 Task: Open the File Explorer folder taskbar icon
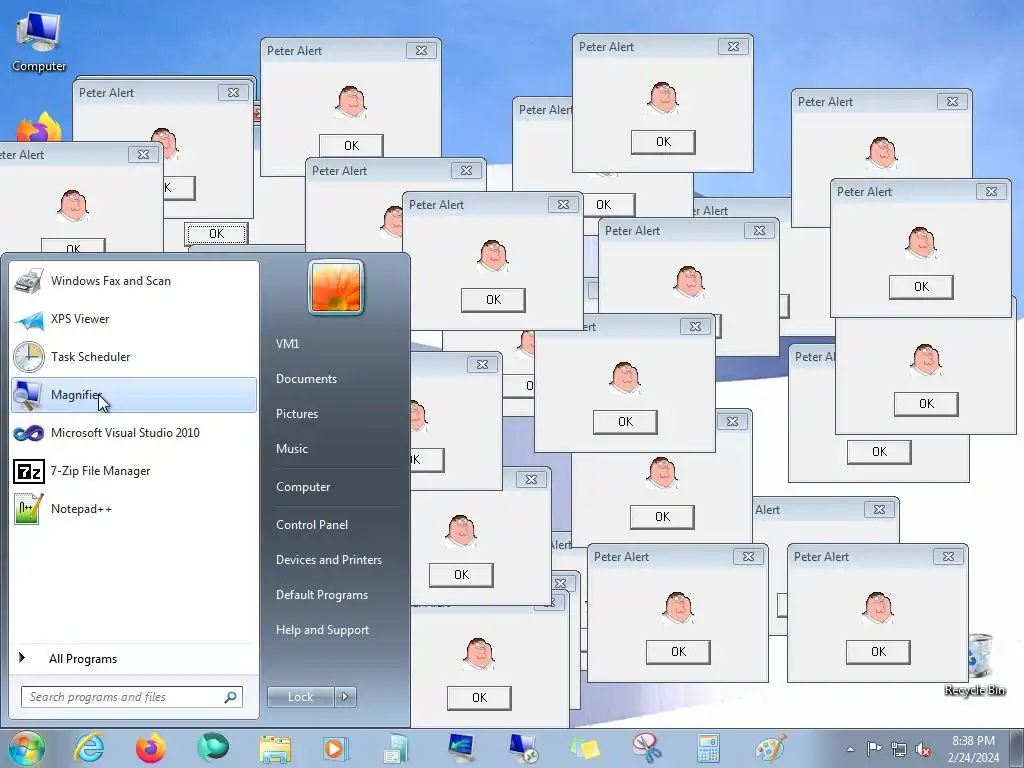coord(275,748)
